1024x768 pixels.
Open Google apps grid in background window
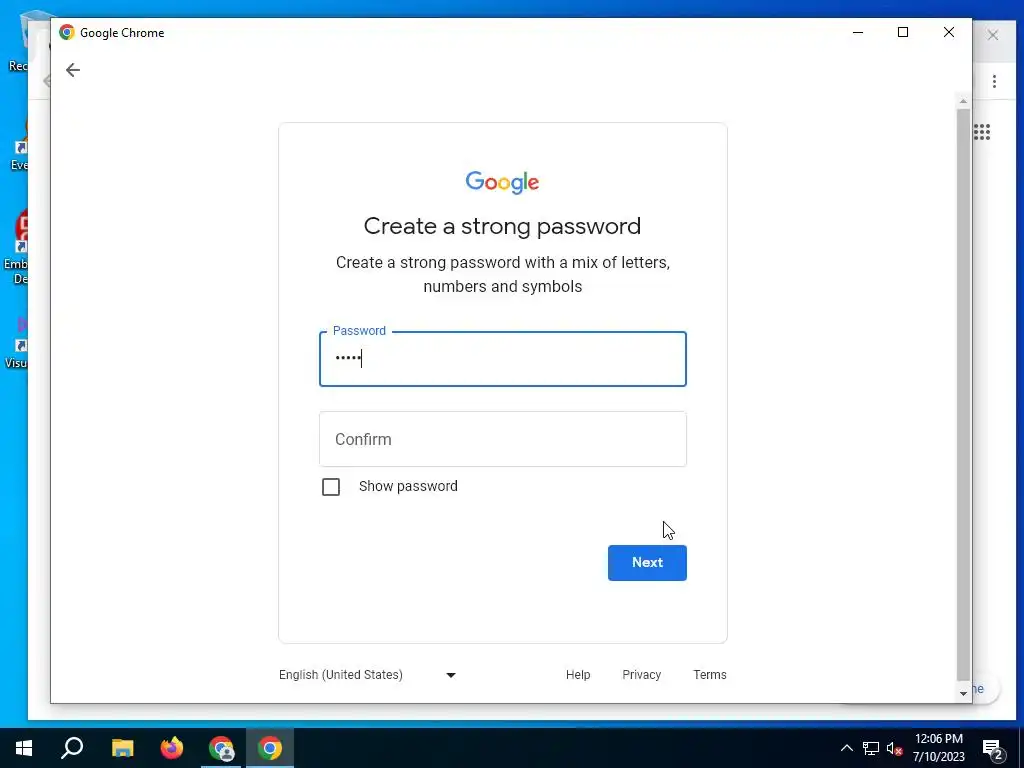[982, 132]
